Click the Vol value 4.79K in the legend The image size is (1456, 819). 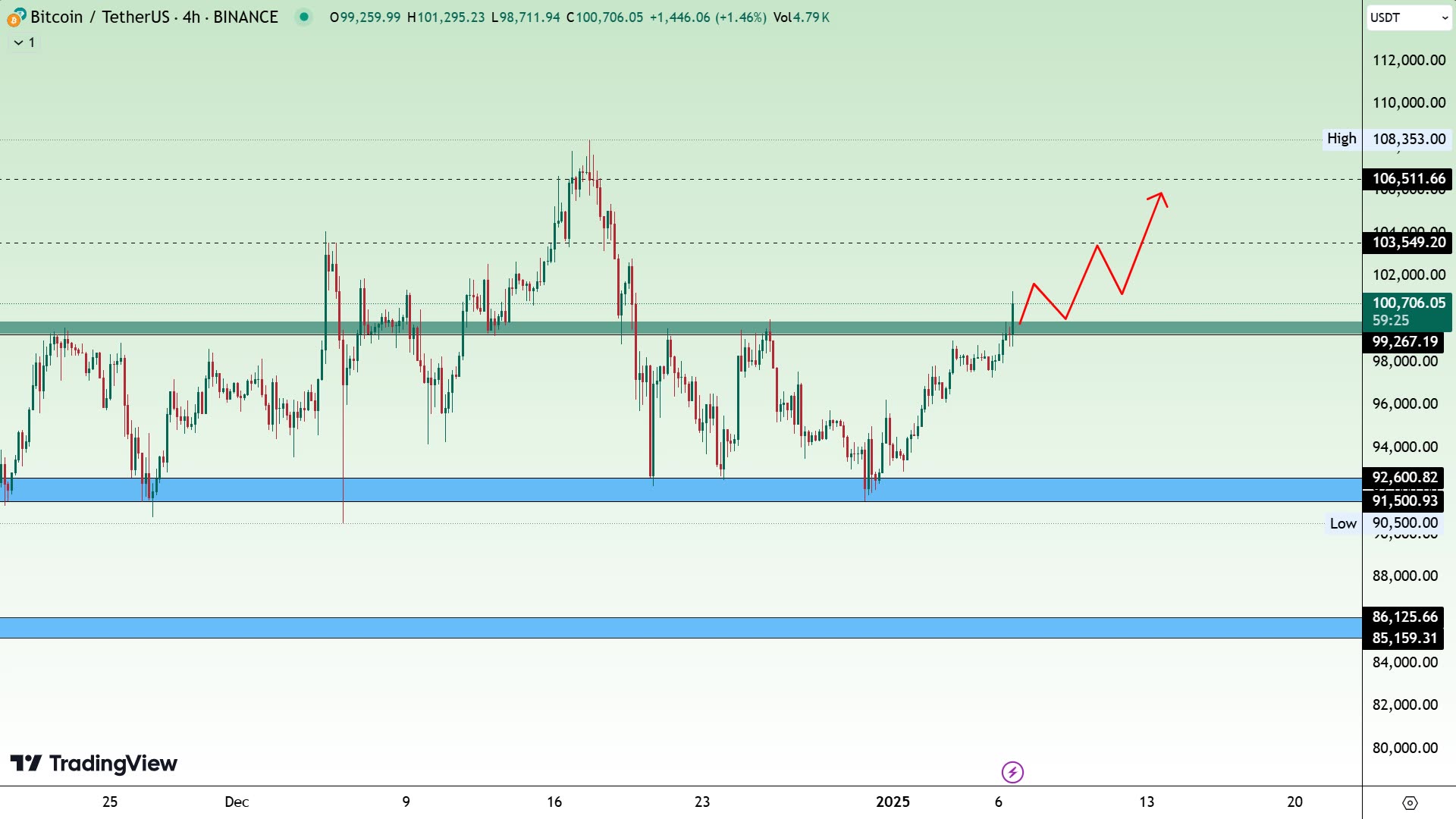(x=810, y=17)
